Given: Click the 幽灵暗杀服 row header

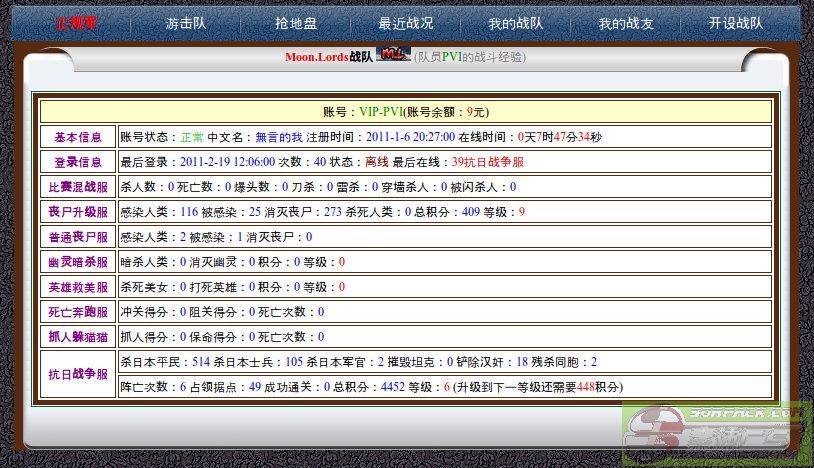Looking at the screenshot, I should tap(78, 262).
